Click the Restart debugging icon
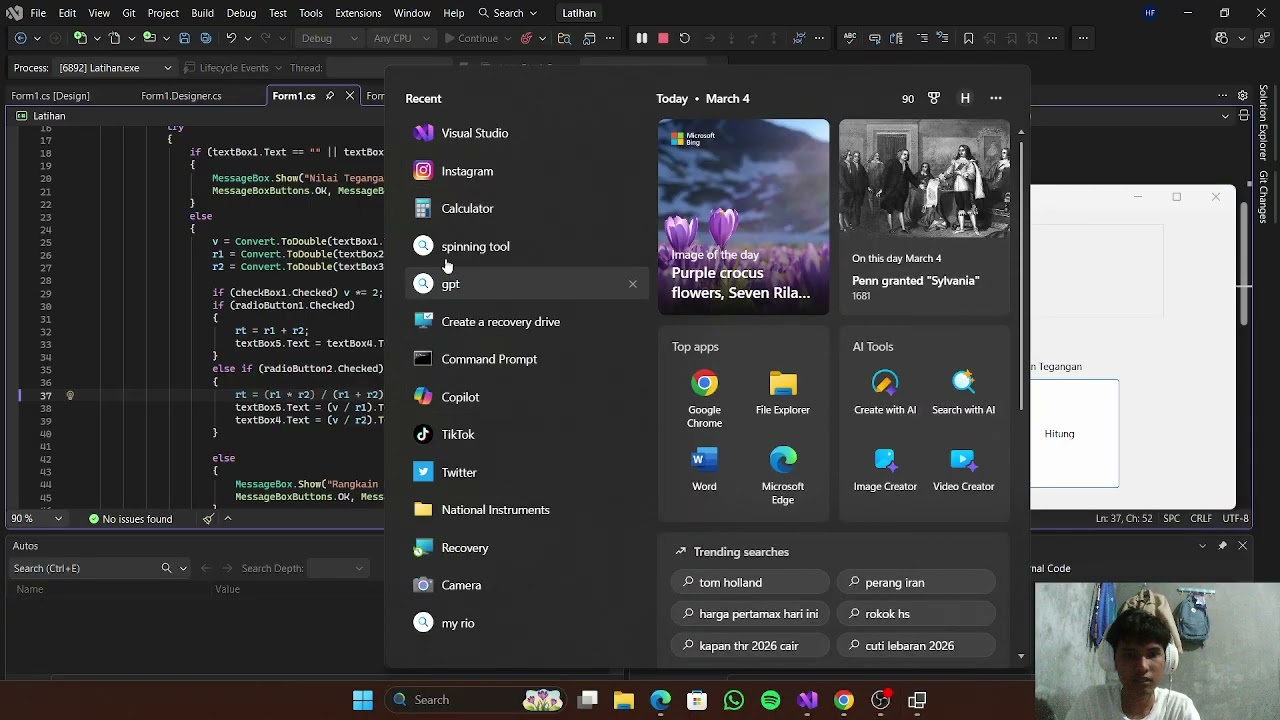 (684, 38)
